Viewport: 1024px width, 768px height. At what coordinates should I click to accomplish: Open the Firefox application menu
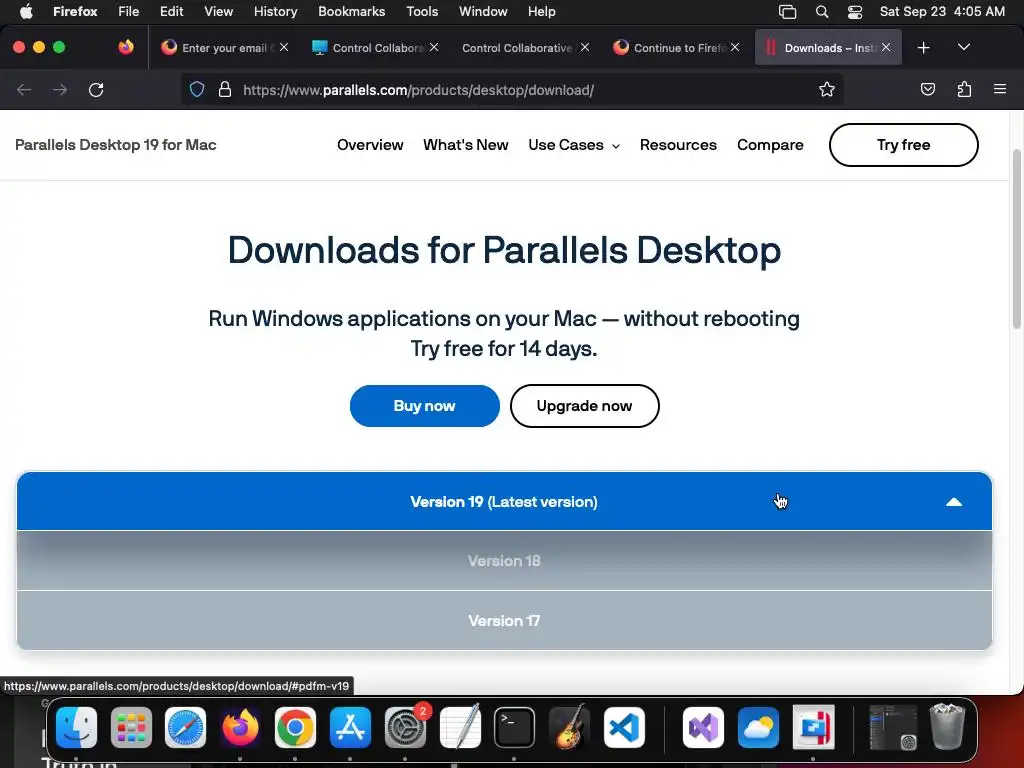(75, 11)
